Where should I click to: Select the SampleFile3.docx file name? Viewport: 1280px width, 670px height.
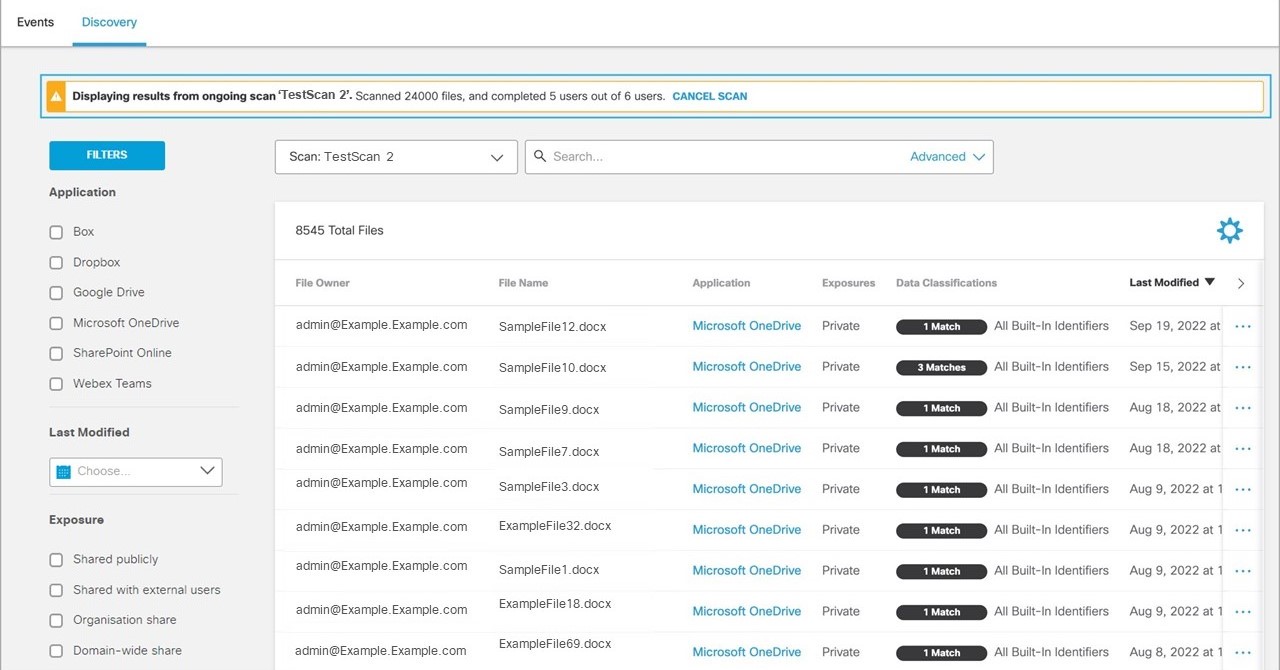549,487
